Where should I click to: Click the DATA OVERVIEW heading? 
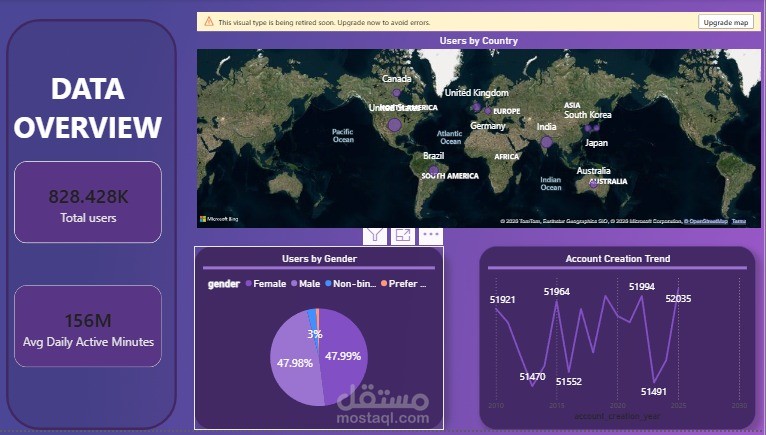(x=88, y=108)
